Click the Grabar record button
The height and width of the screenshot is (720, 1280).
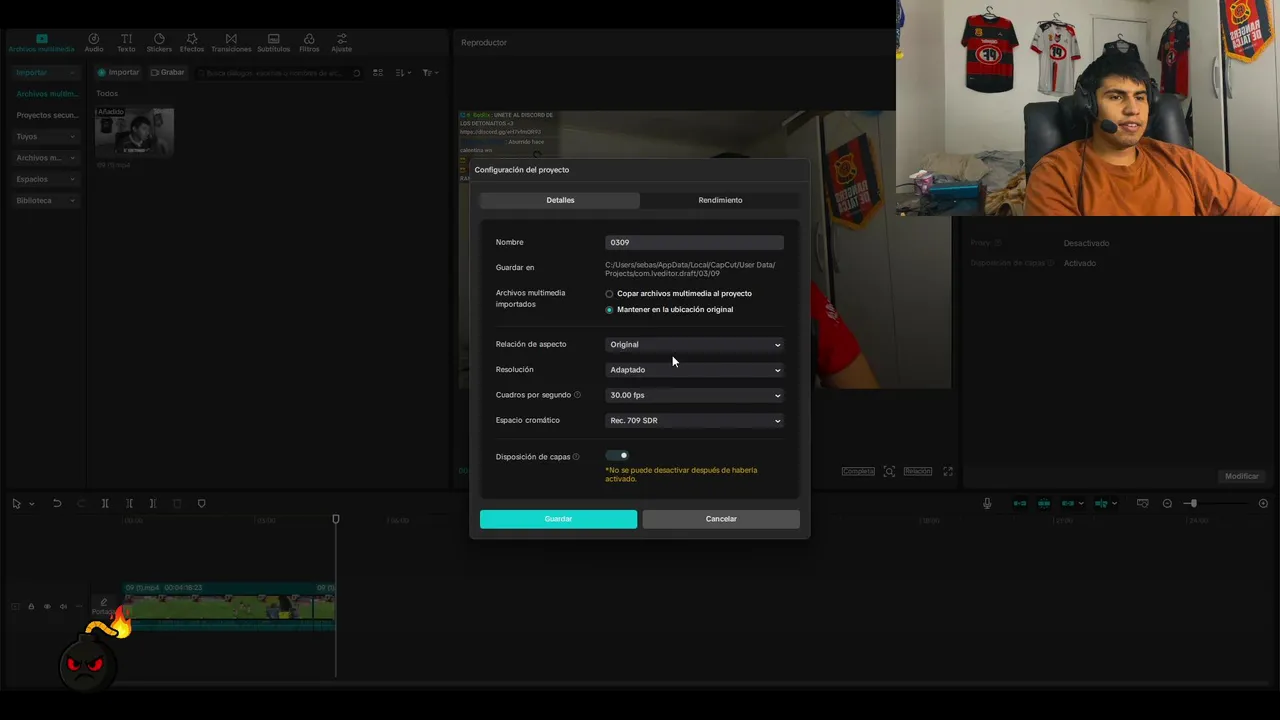click(x=167, y=73)
